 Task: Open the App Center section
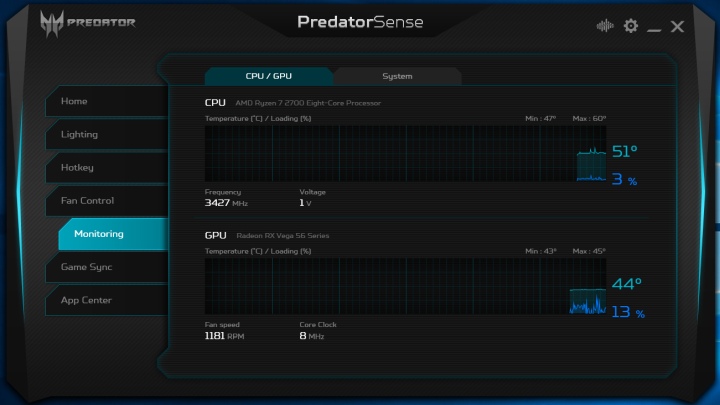(x=107, y=300)
